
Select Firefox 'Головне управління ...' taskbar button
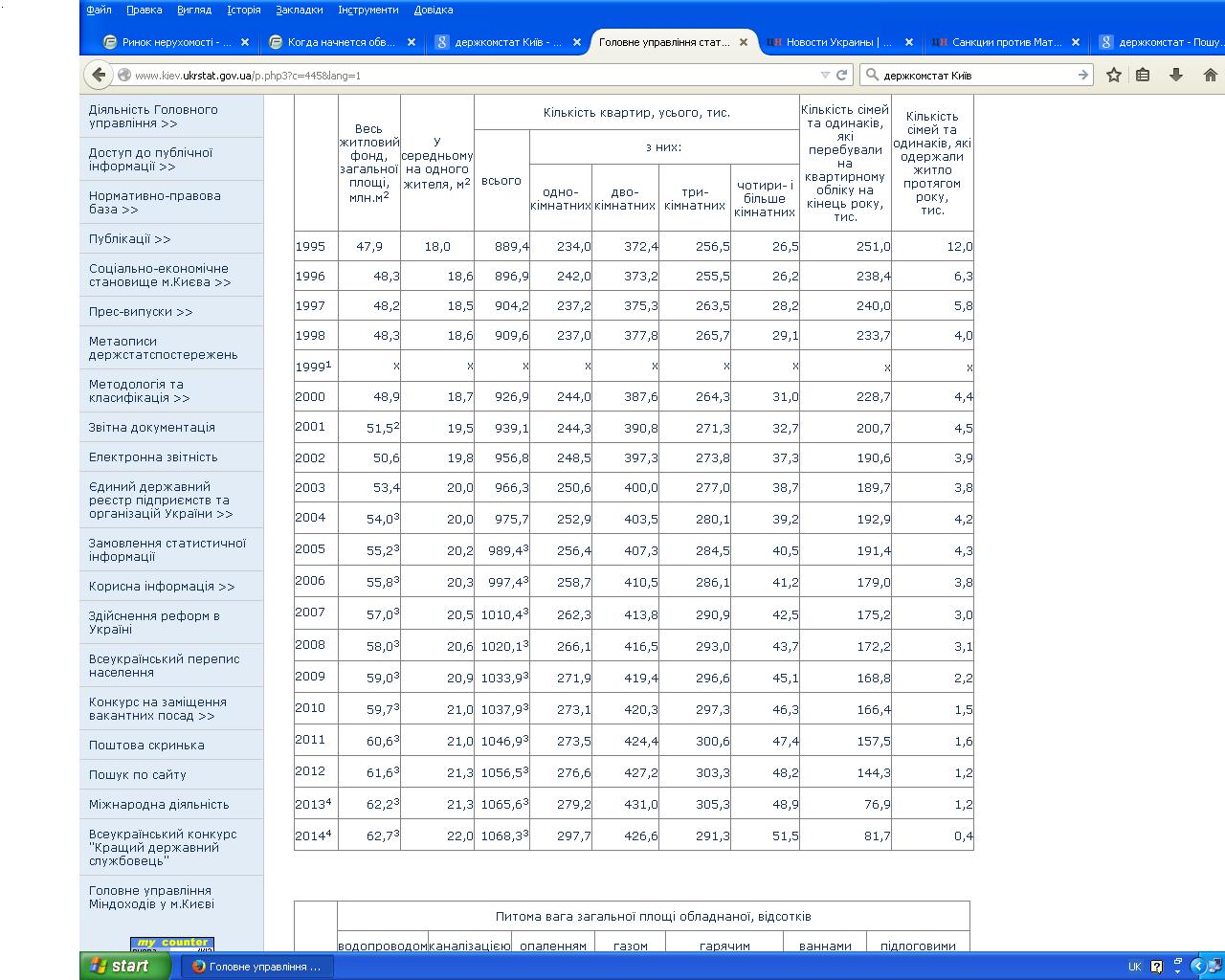tap(258, 967)
